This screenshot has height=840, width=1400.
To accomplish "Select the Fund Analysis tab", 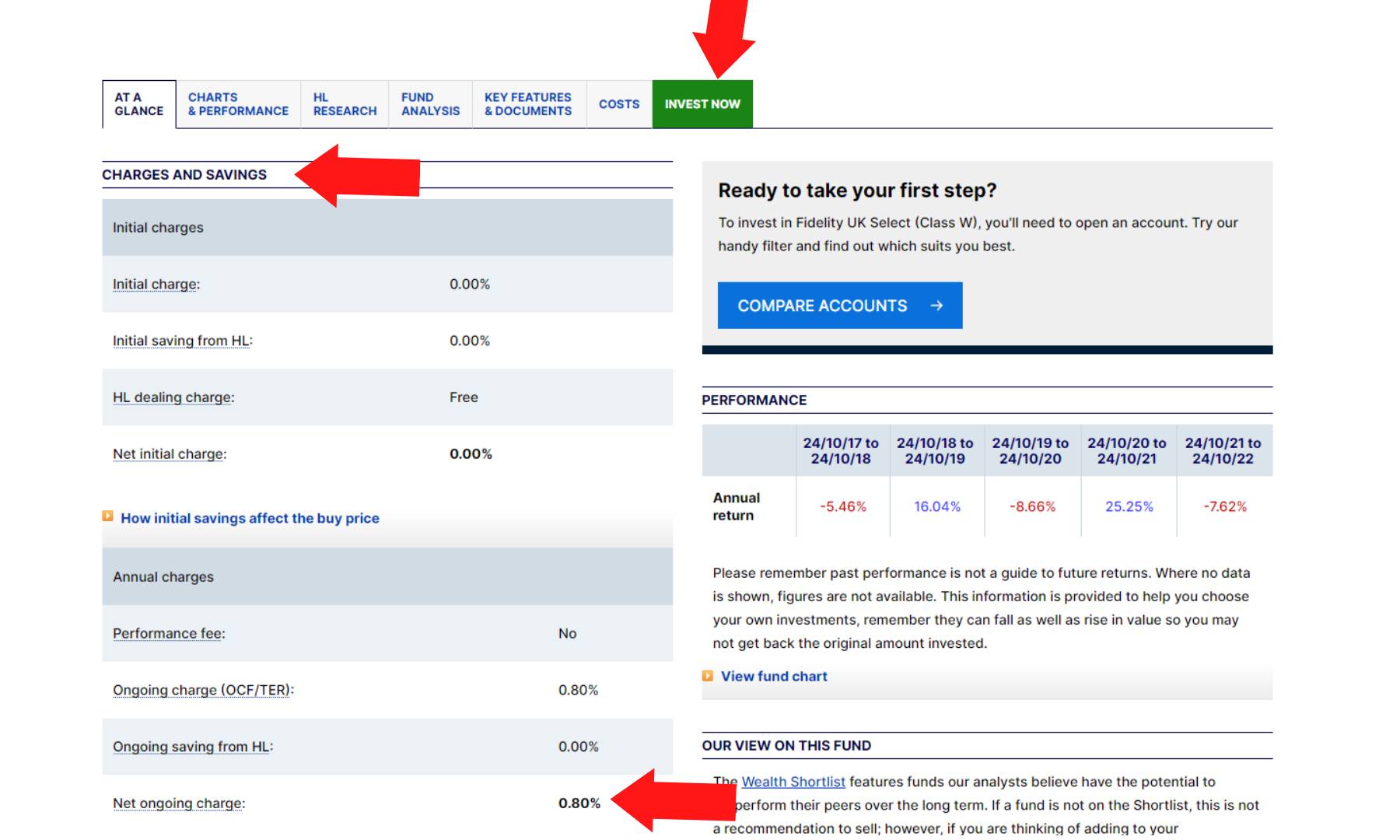I will (x=430, y=104).
